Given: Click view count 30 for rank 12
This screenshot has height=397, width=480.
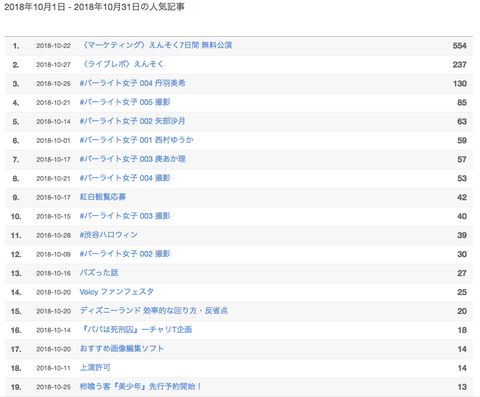Looking at the screenshot, I should pyautogui.click(x=462, y=255).
